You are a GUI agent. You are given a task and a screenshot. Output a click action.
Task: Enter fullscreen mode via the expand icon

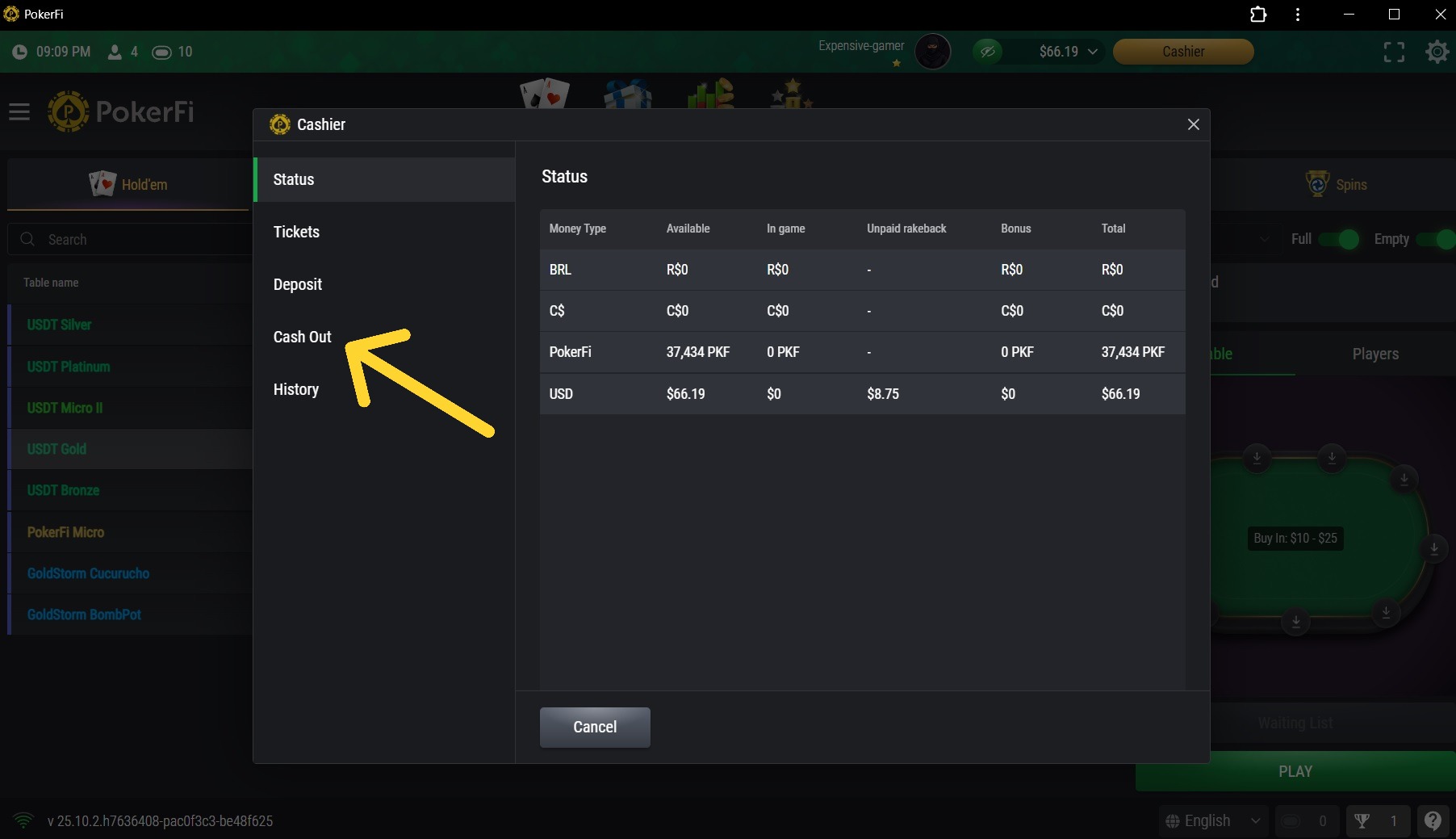point(1394,52)
